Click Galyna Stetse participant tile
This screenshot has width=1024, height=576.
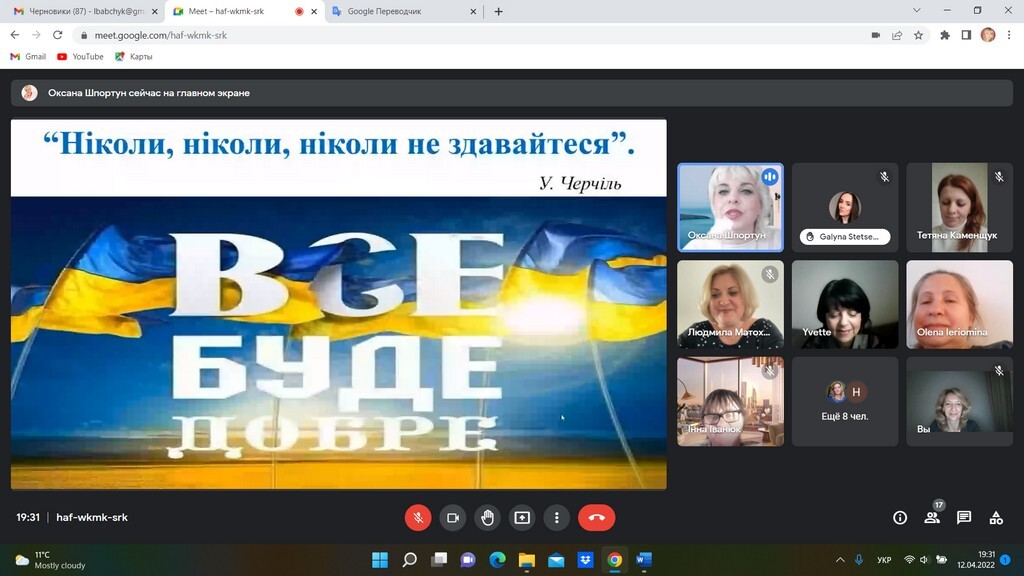pos(845,208)
